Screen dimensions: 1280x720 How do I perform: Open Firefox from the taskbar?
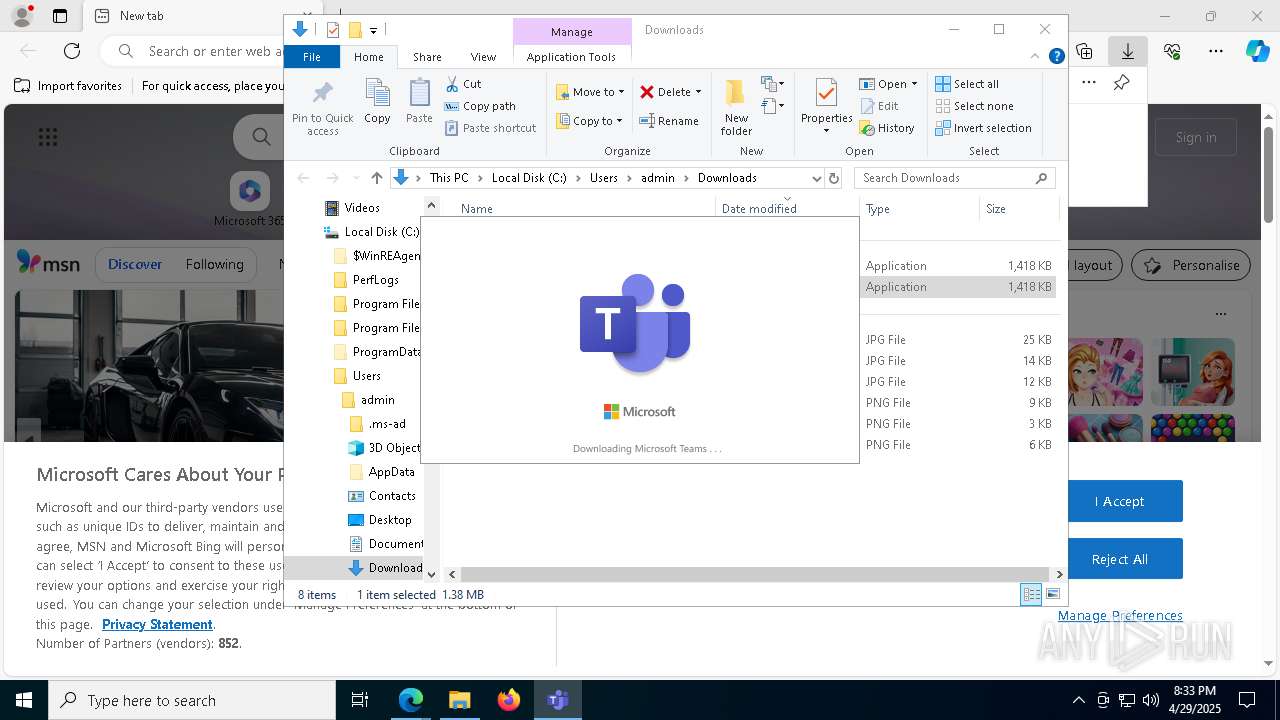[x=509, y=700]
